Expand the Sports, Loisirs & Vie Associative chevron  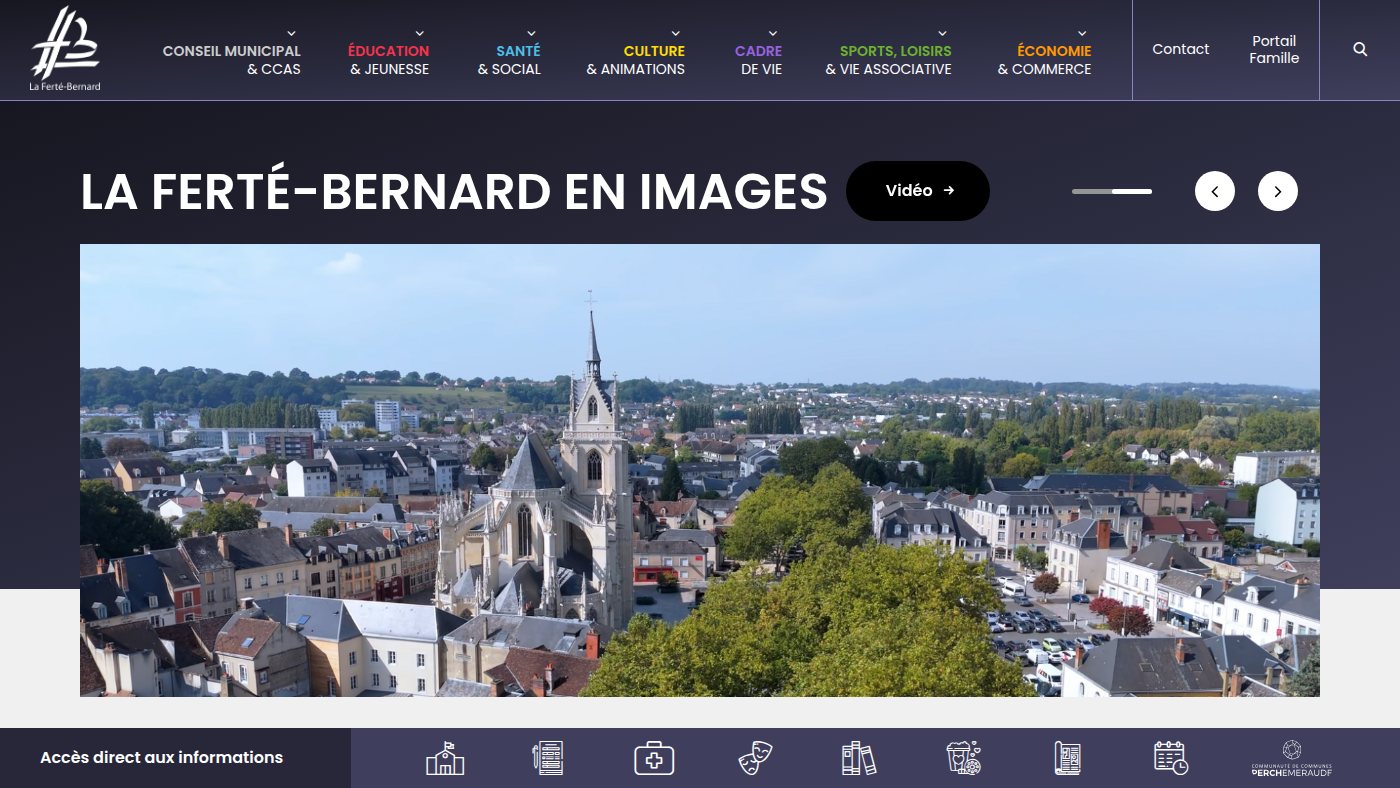click(942, 33)
